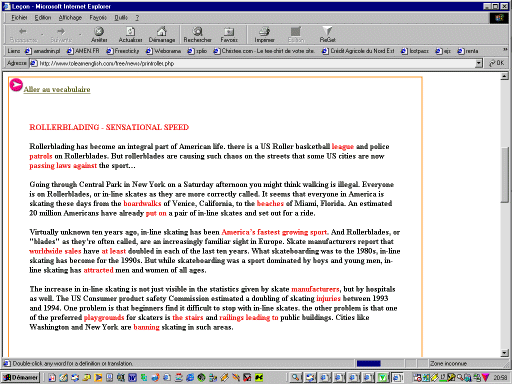Click the red word 'playgrounds'

coord(104,317)
